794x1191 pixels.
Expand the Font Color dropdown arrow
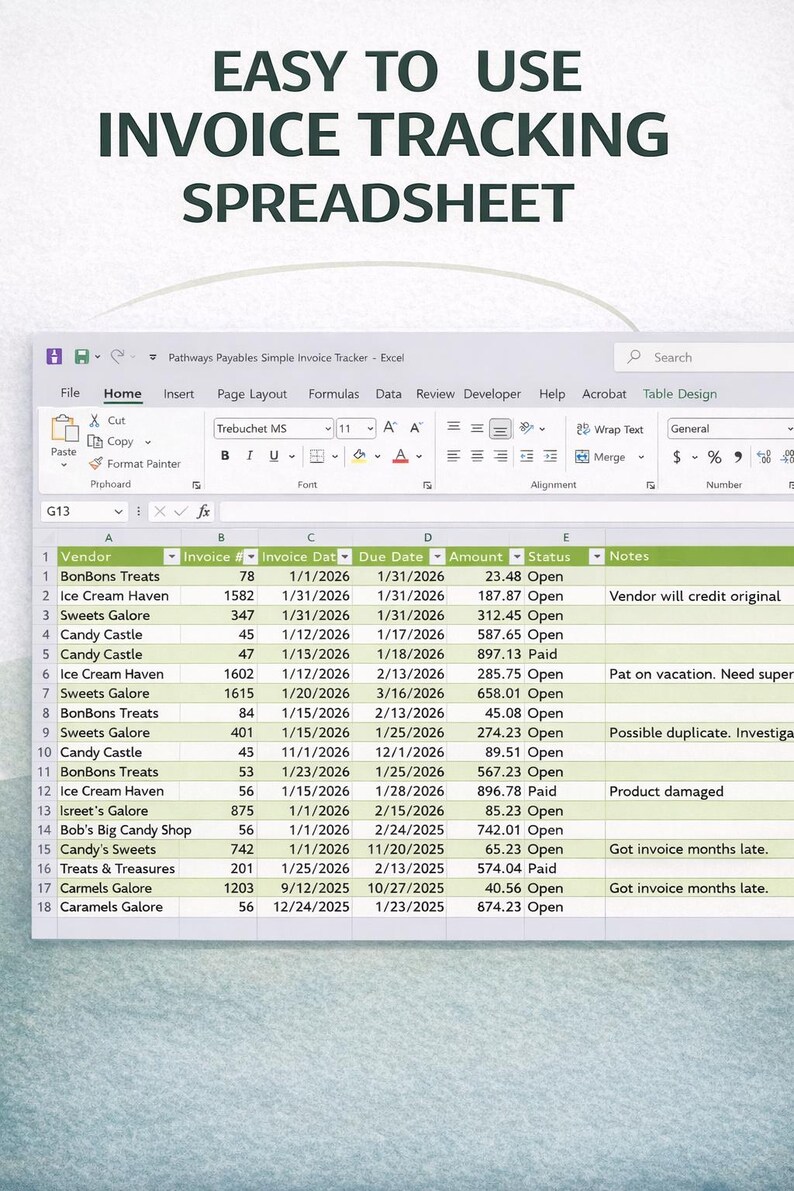[419, 456]
